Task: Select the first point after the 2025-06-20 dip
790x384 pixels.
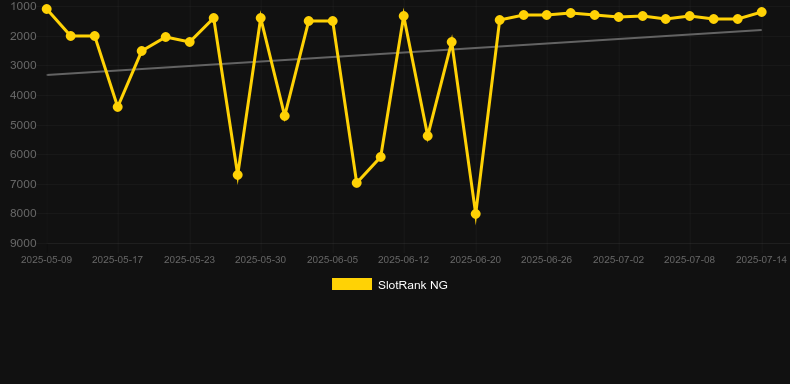Action: (499, 20)
